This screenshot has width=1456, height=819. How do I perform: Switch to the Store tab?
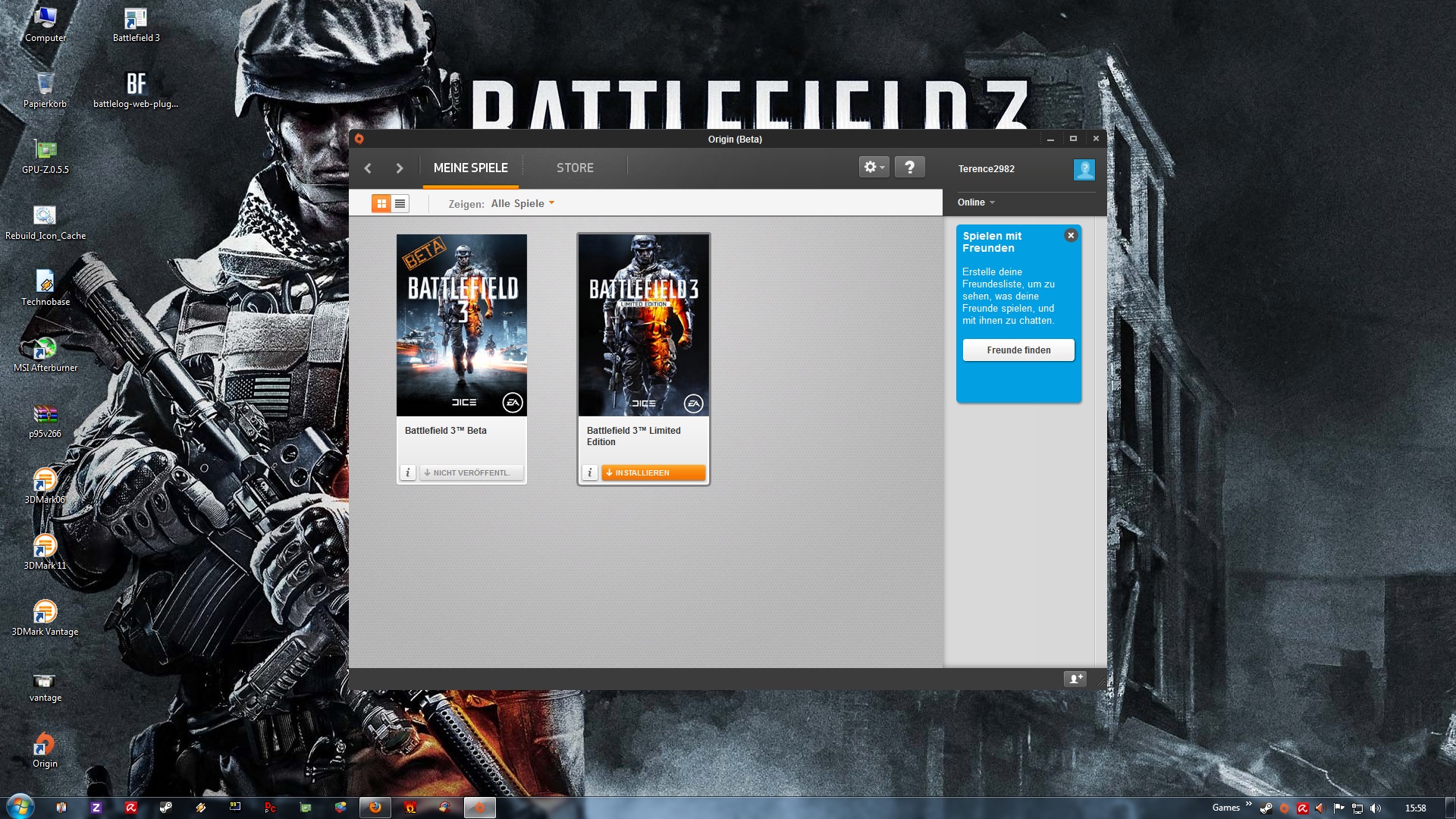[x=575, y=168]
